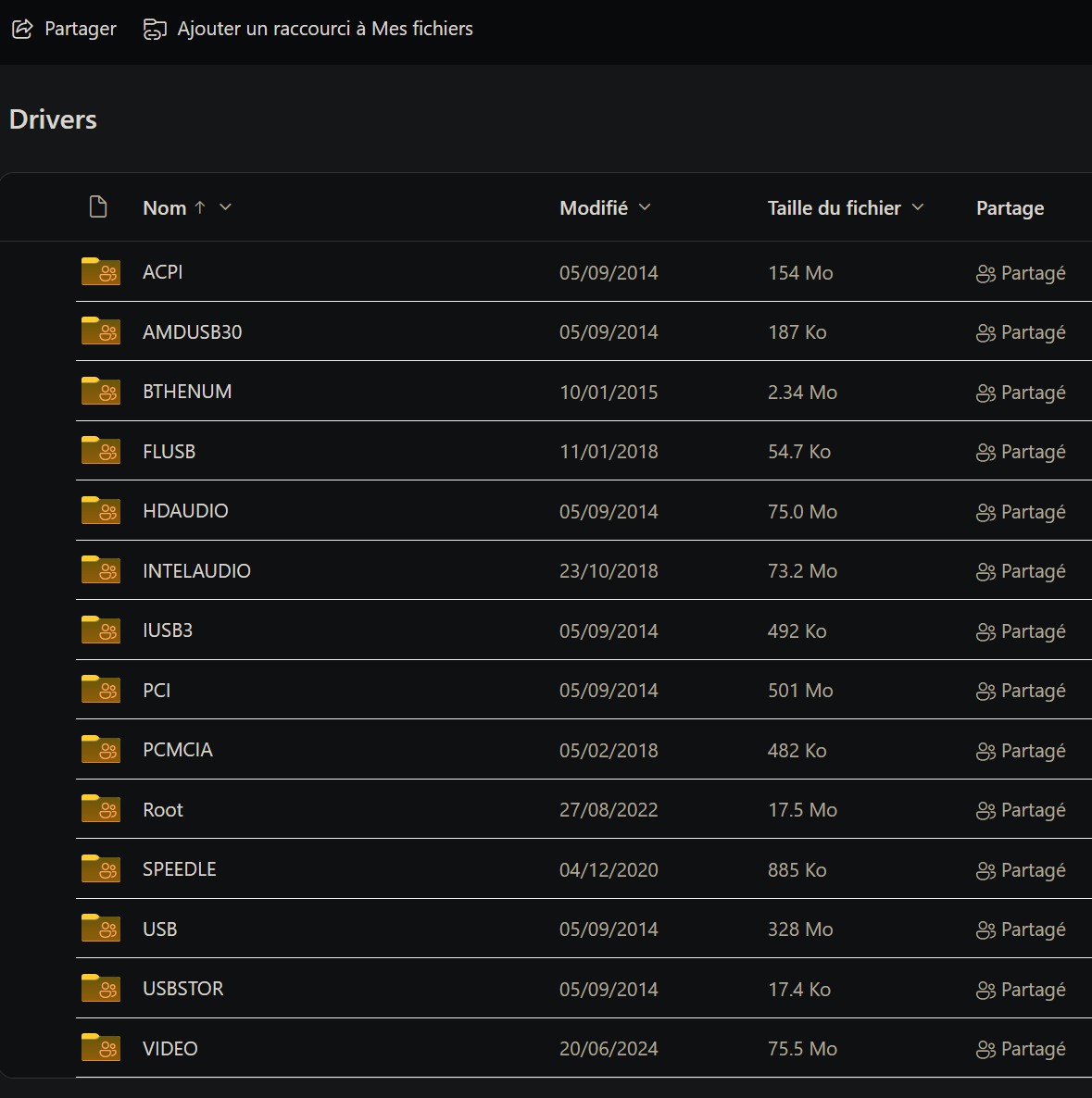Click the Partage column header

[1010, 208]
